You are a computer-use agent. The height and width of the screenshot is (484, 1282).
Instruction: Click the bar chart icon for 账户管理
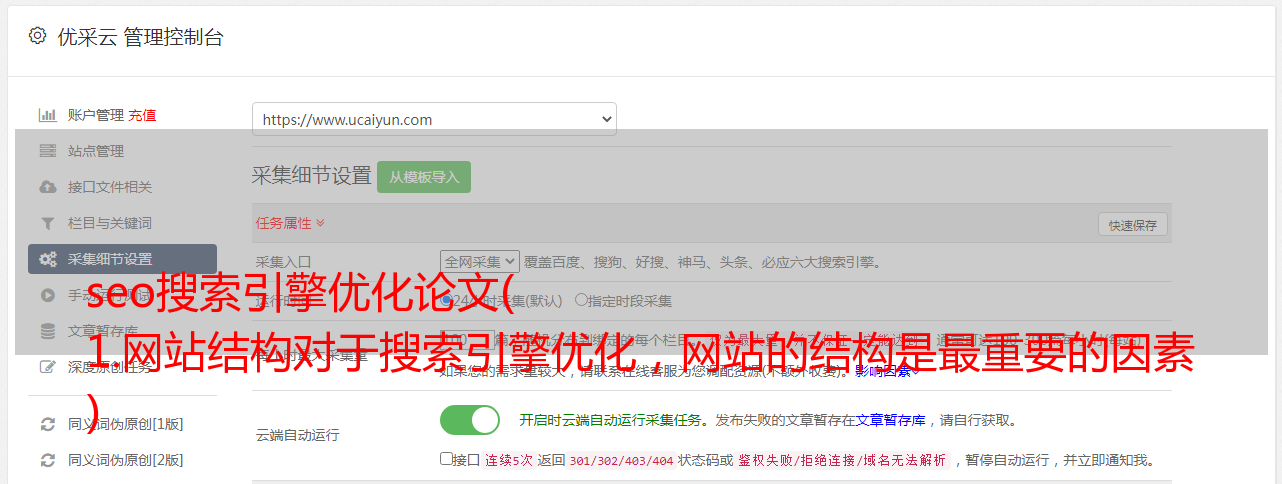47,115
